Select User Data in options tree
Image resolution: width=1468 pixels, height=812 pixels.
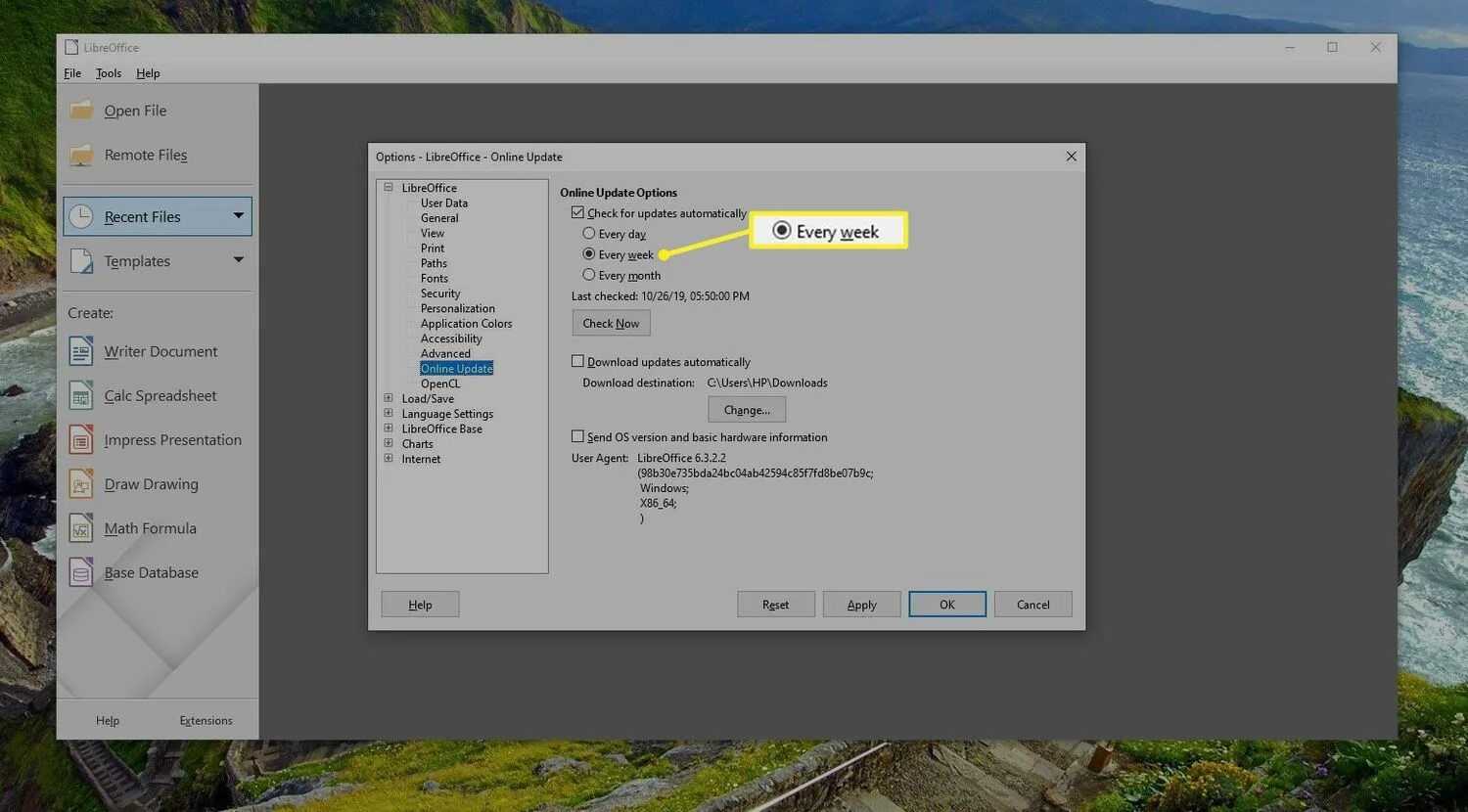pos(444,203)
